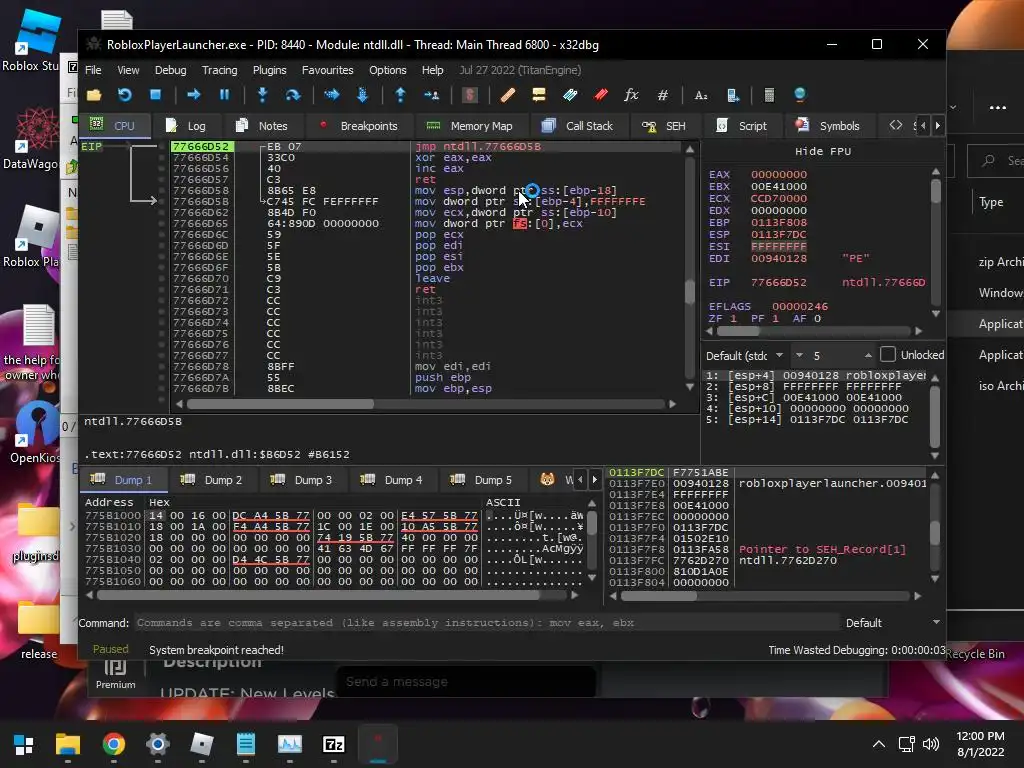Screen dimensions: 1024x768
Task: Open Variables via the hash icon
Action: point(662,95)
